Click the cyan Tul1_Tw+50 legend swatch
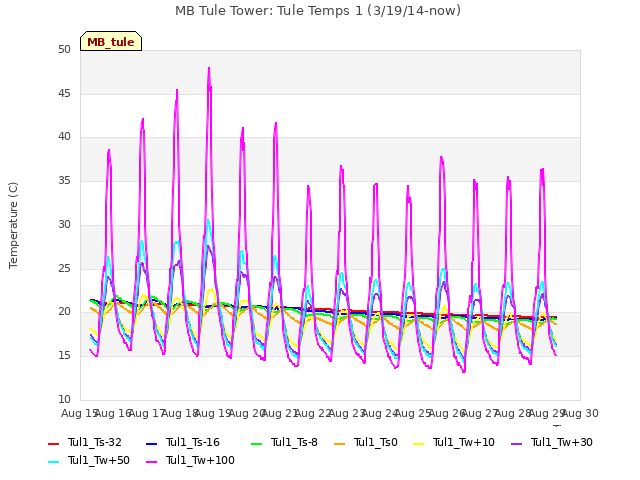This screenshot has width=640, height=480. pos(53,461)
